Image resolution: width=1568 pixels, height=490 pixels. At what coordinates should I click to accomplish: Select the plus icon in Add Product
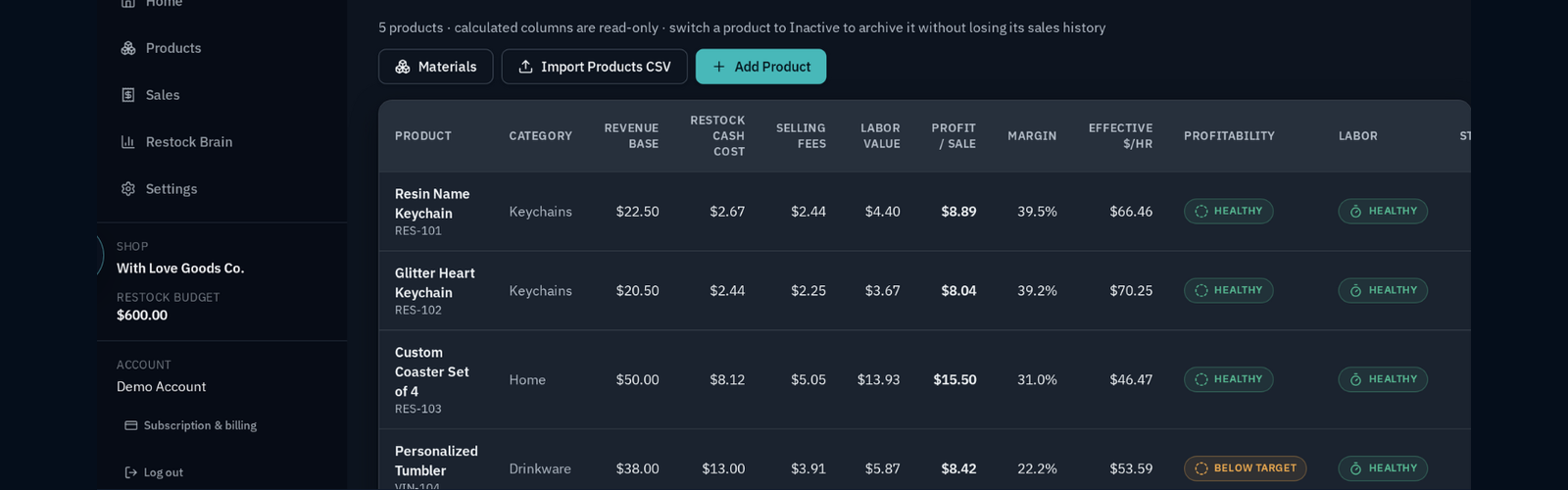(x=719, y=67)
